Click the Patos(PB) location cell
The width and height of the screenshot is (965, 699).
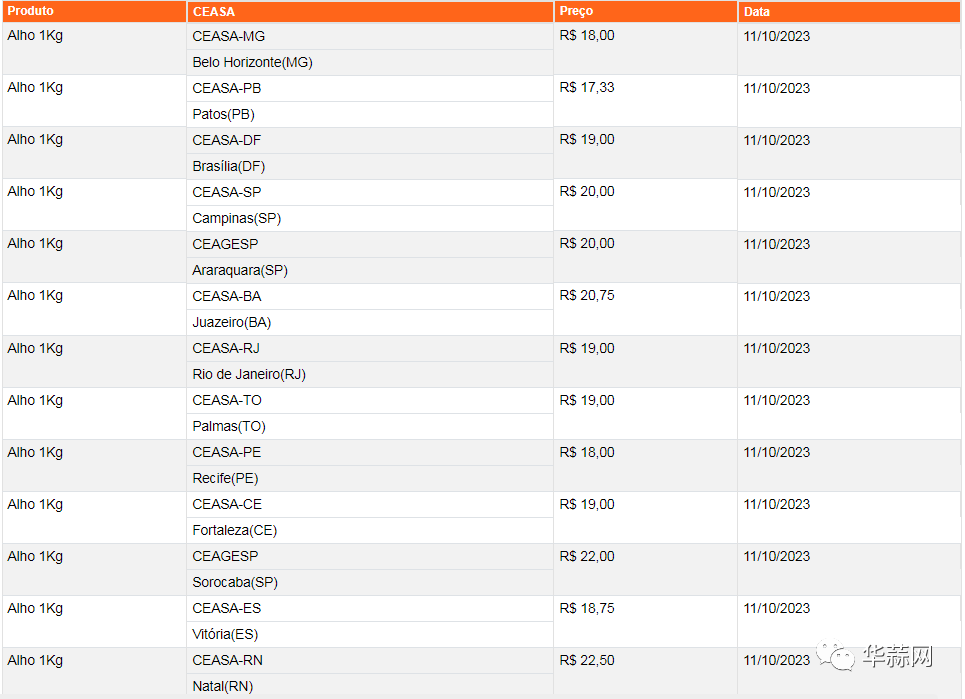(223, 114)
